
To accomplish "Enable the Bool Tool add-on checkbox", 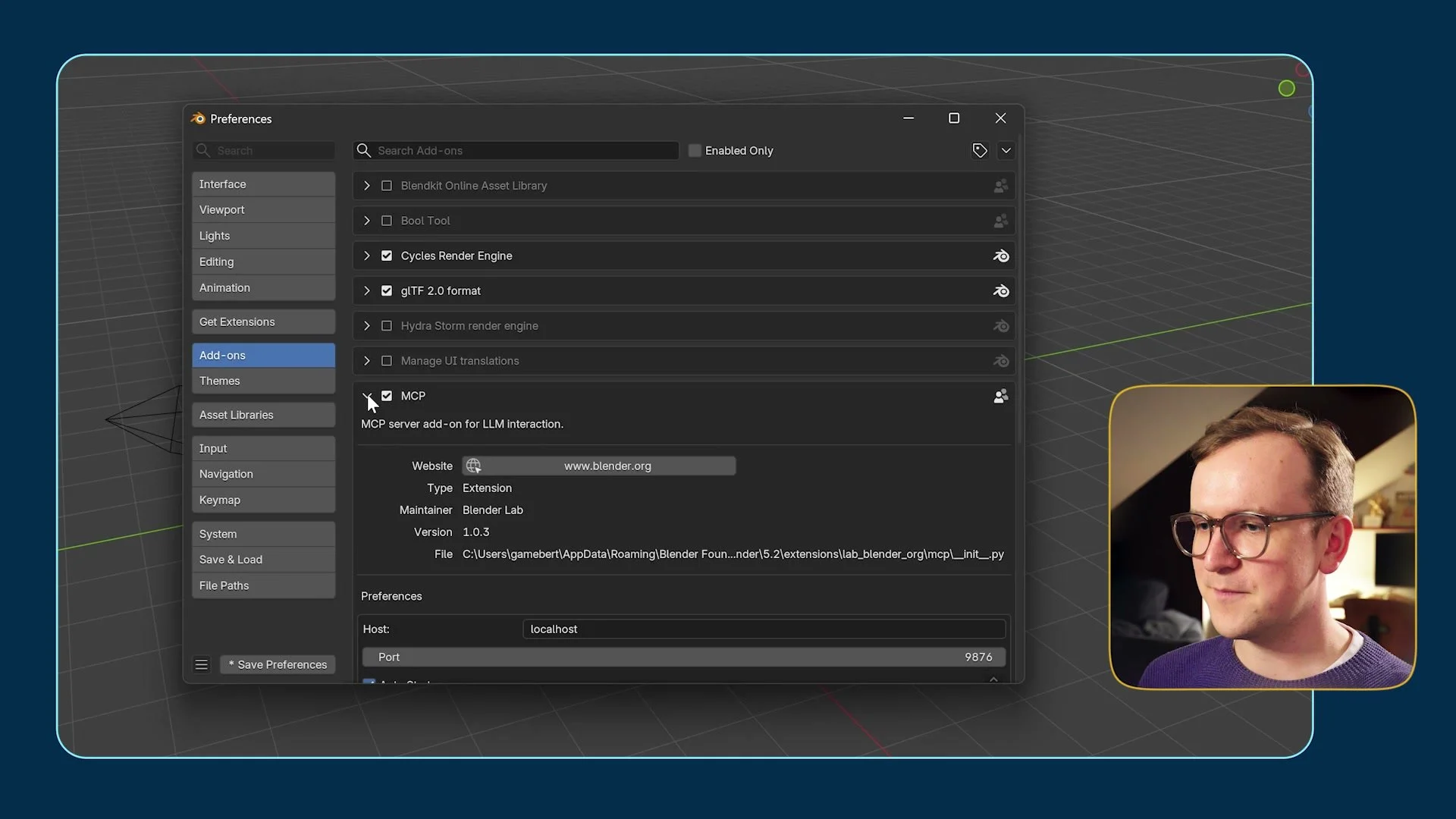I will coord(387,221).
